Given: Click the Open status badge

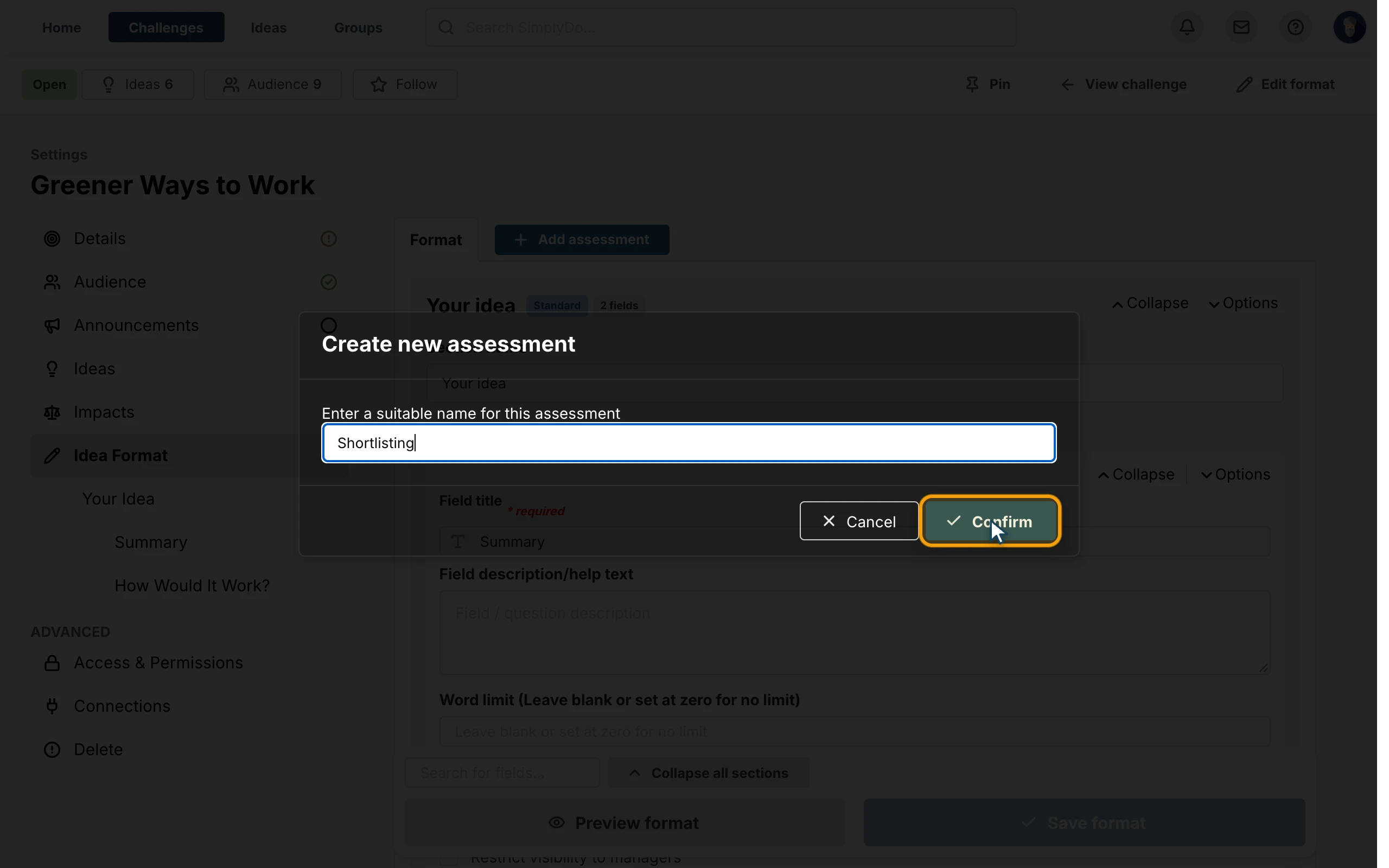Looking at the screenshot, I should click(49, 85).
